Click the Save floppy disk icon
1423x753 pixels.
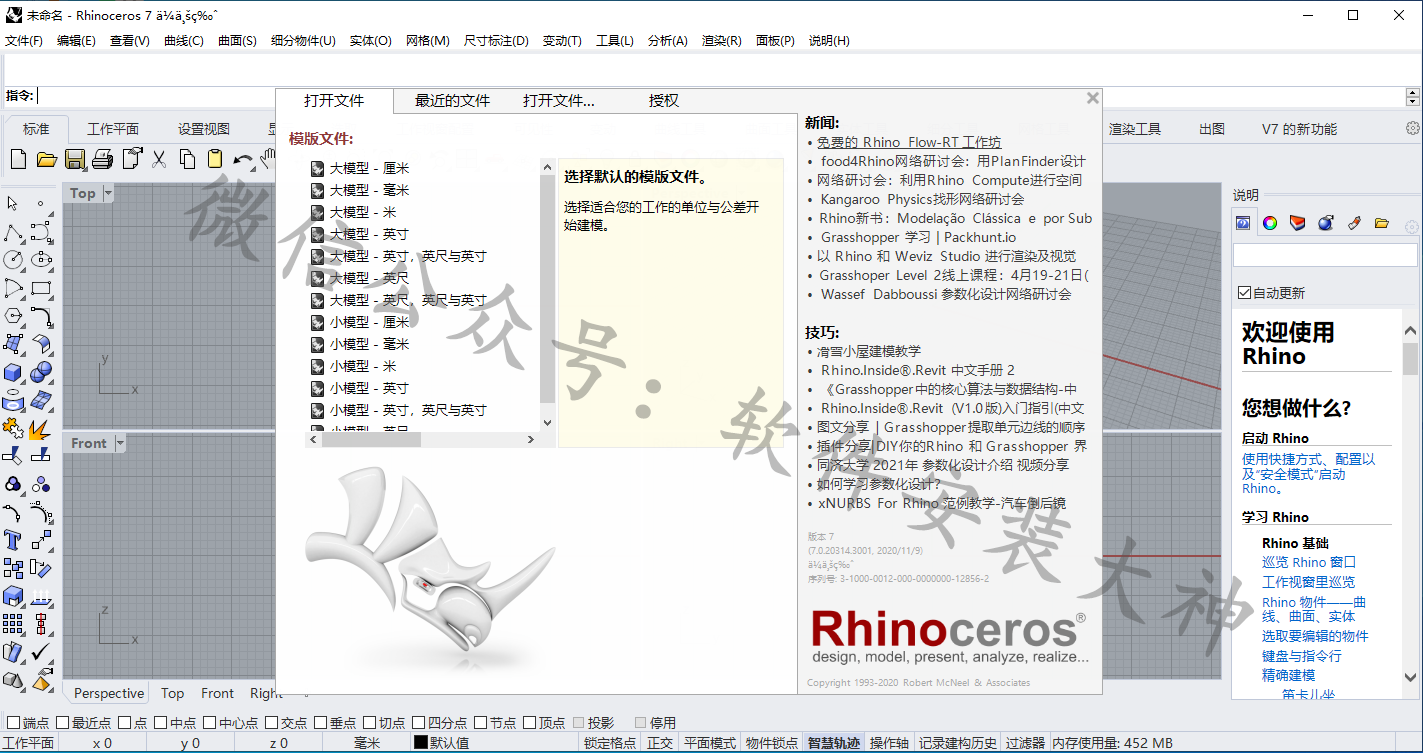[x=74, y=159]
